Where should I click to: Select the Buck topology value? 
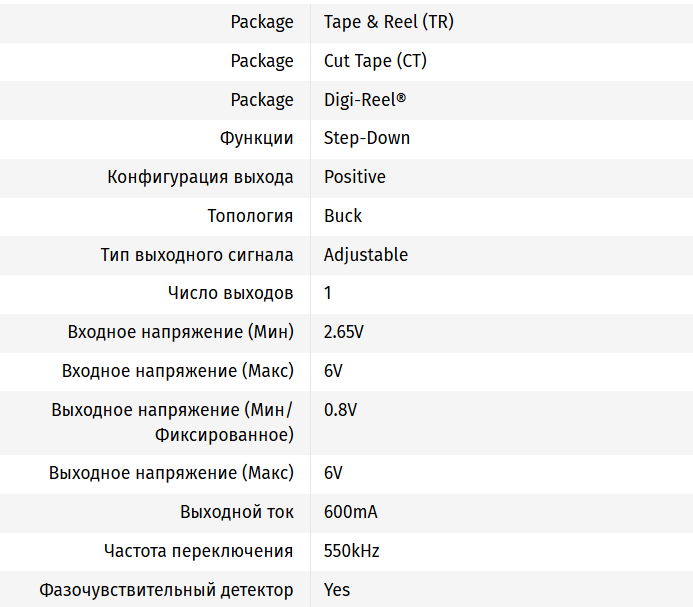pyautogui.click(x=343, y=216)
